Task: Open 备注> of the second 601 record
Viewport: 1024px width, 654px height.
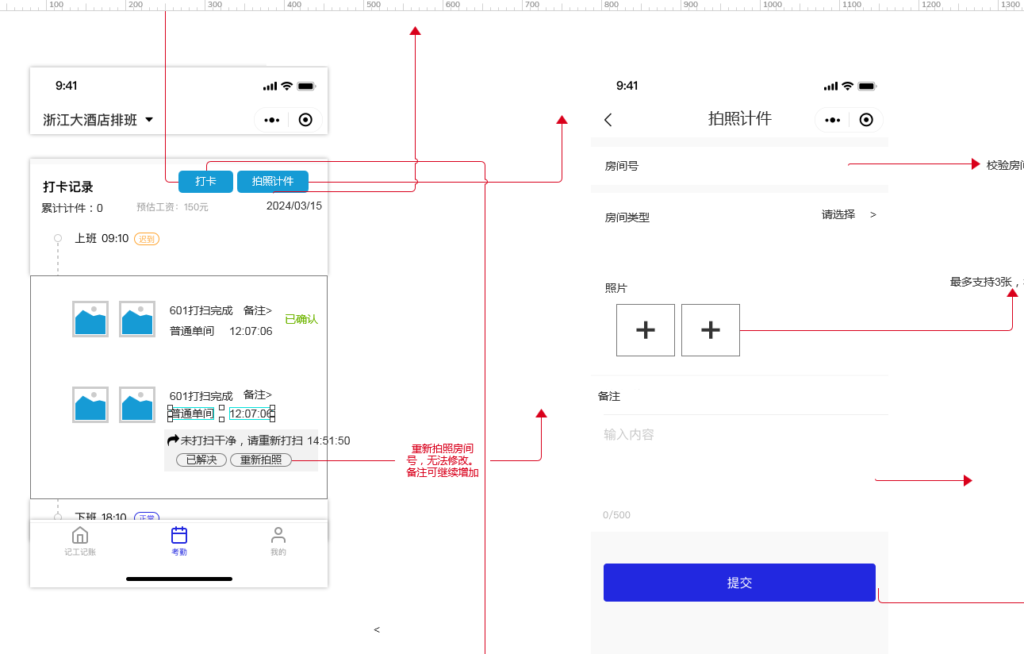Action: pyautogui.click(x=257, y=395)
